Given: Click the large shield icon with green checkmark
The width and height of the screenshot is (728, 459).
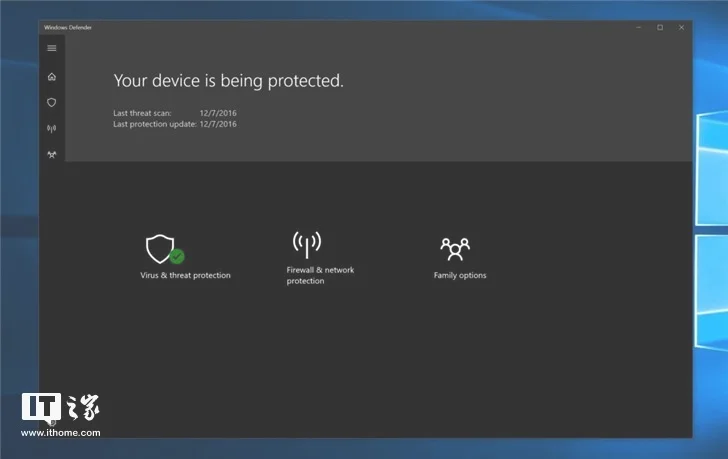Looking at the screenshot, I should click(165, 249).
